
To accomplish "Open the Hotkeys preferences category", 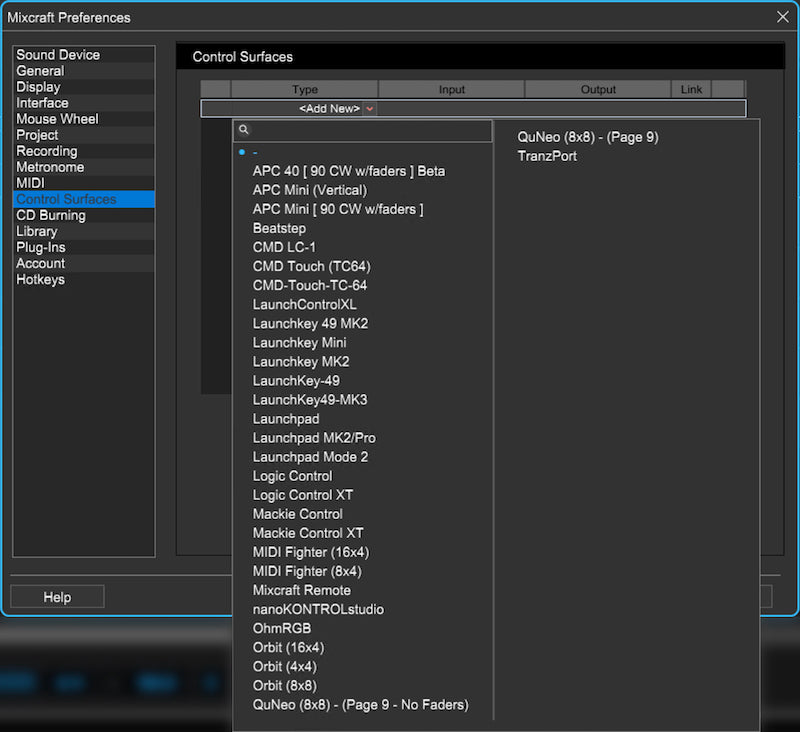I will 40,279.
